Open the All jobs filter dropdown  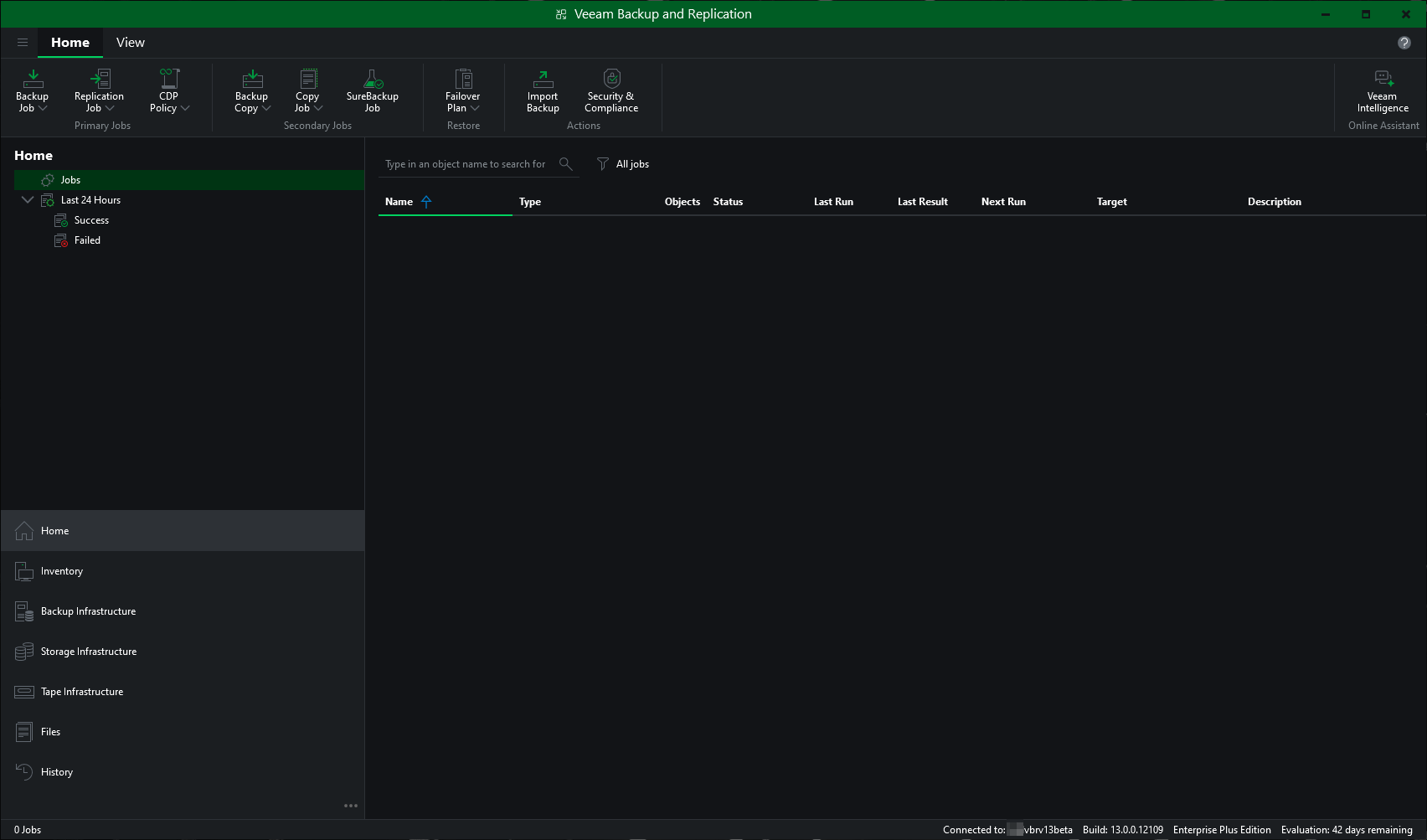click(623, 164)
